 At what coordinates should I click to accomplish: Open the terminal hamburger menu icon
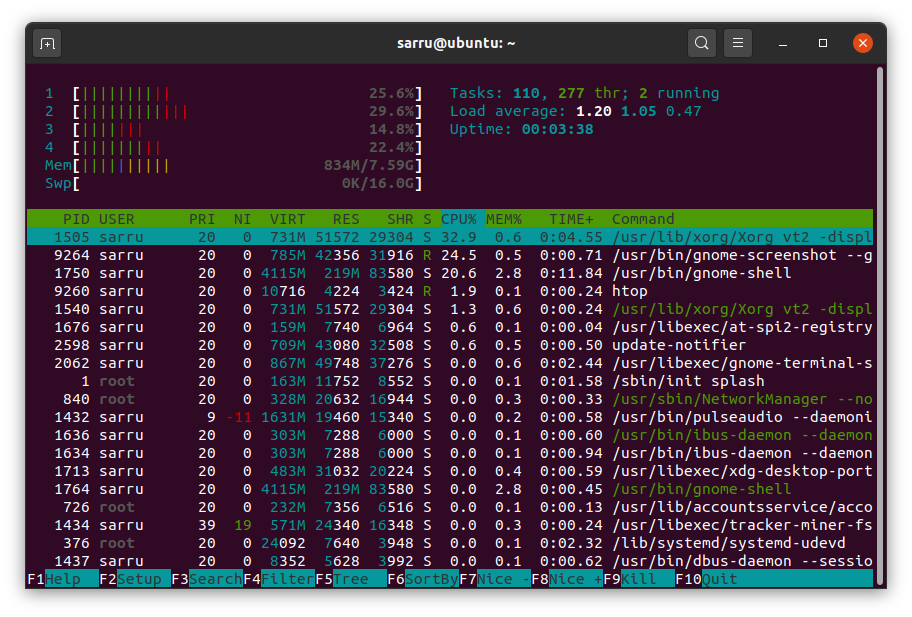(x=737, y=43)
